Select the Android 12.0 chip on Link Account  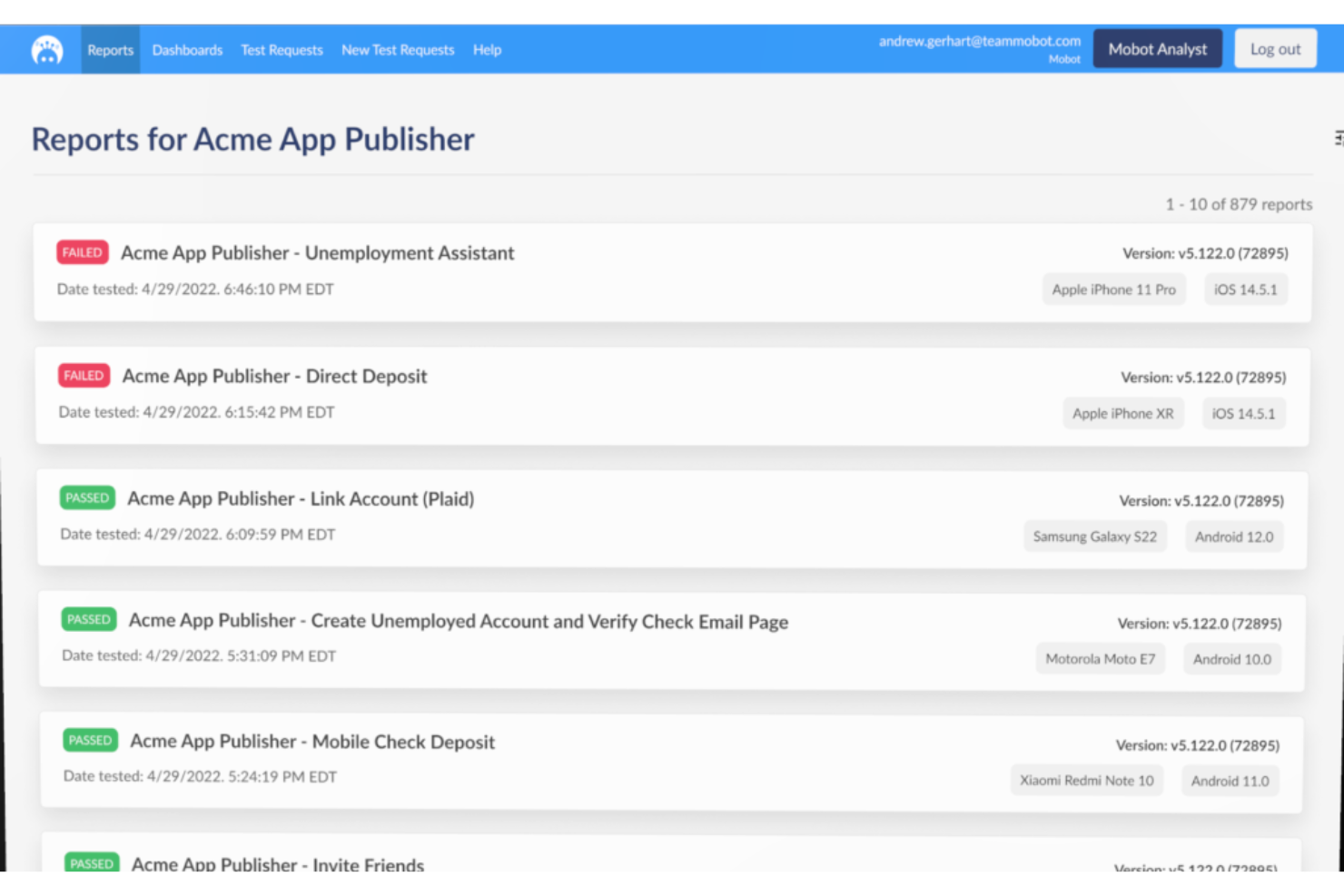tap(1233, 537)
